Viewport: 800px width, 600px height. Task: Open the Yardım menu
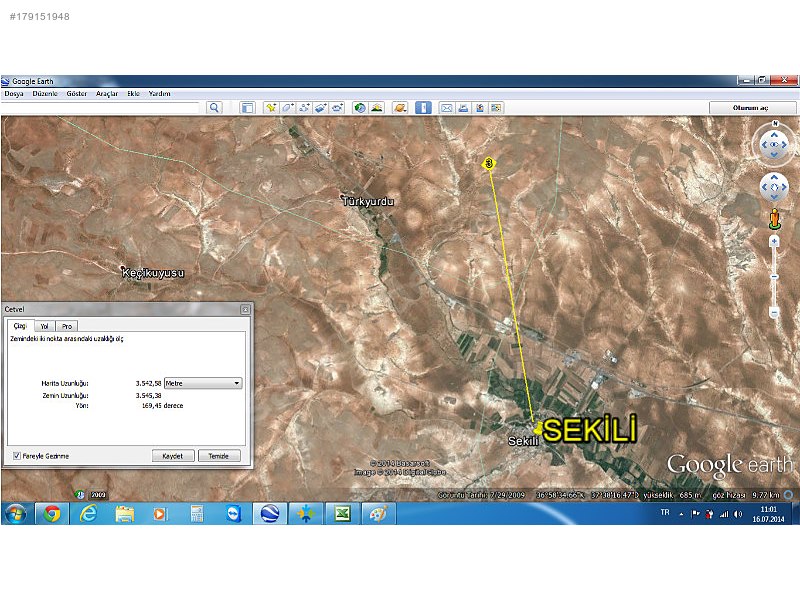(x=159, y=94)
